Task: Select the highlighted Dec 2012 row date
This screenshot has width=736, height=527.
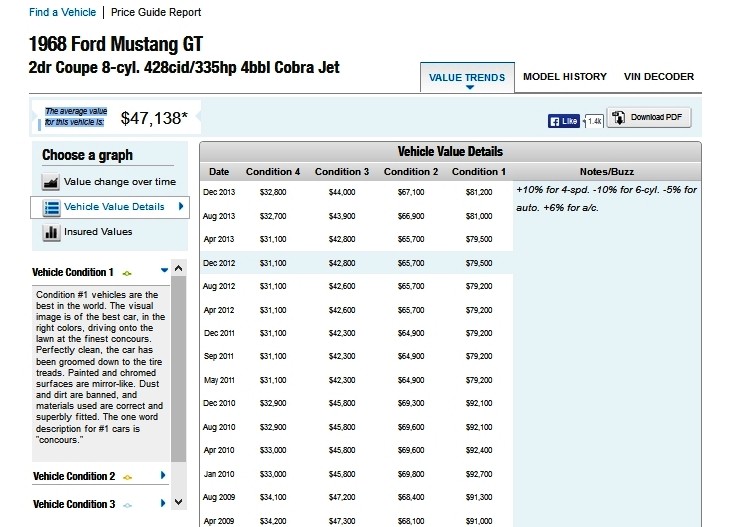Action: pos(219,263)
